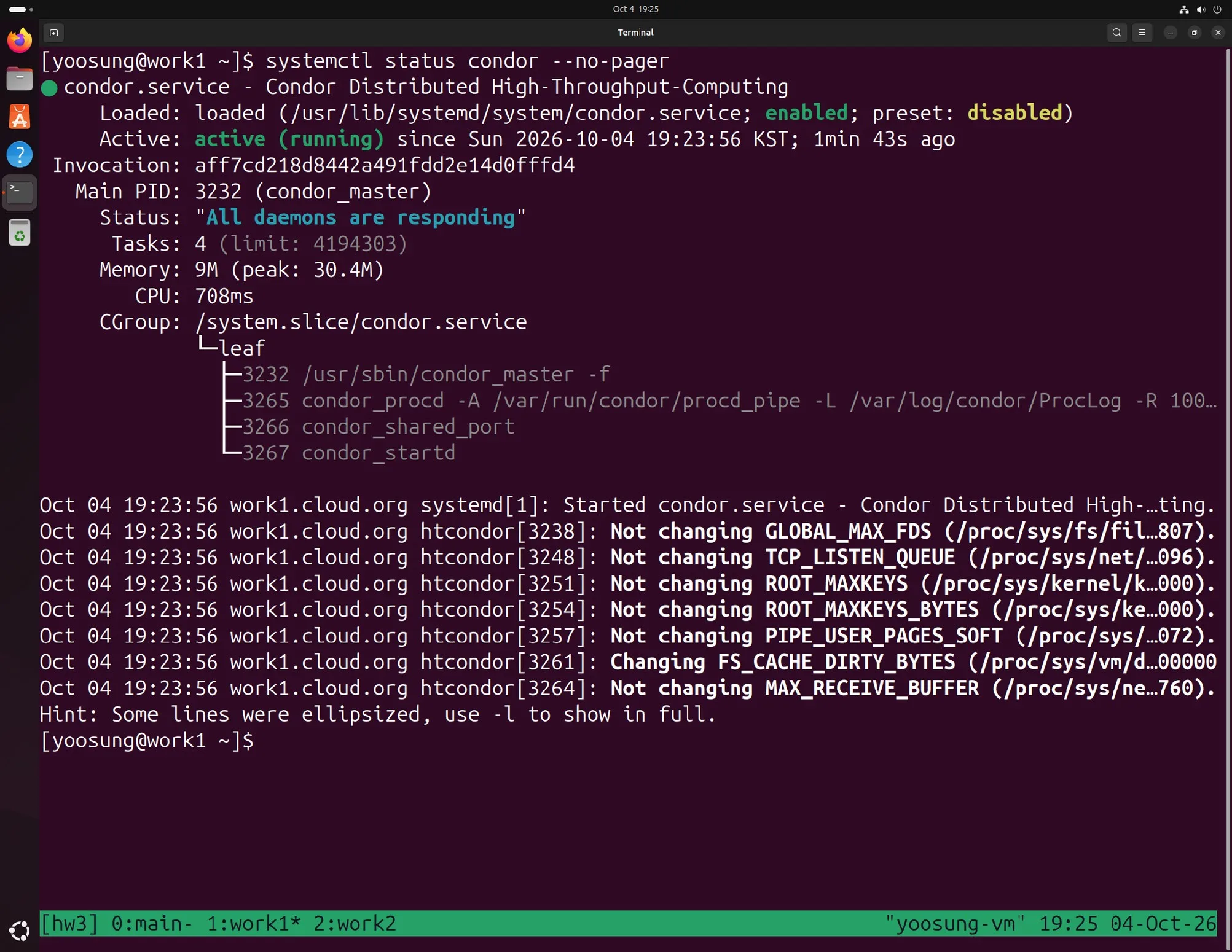
Task: Click the volume icon in top bar
Action: tap(1201, 9)
